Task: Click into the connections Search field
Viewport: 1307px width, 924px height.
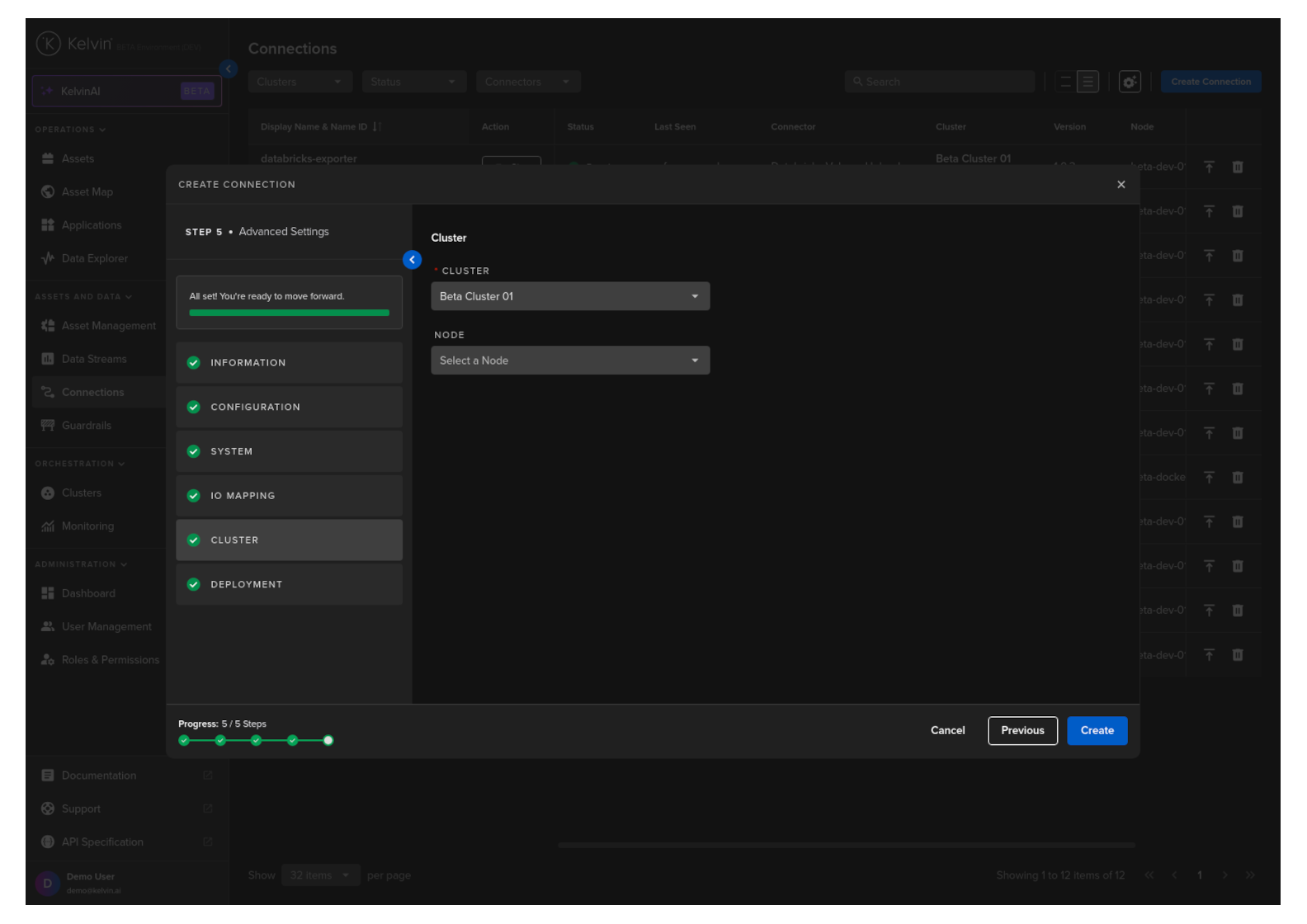Action: click(x=941, y=82)
